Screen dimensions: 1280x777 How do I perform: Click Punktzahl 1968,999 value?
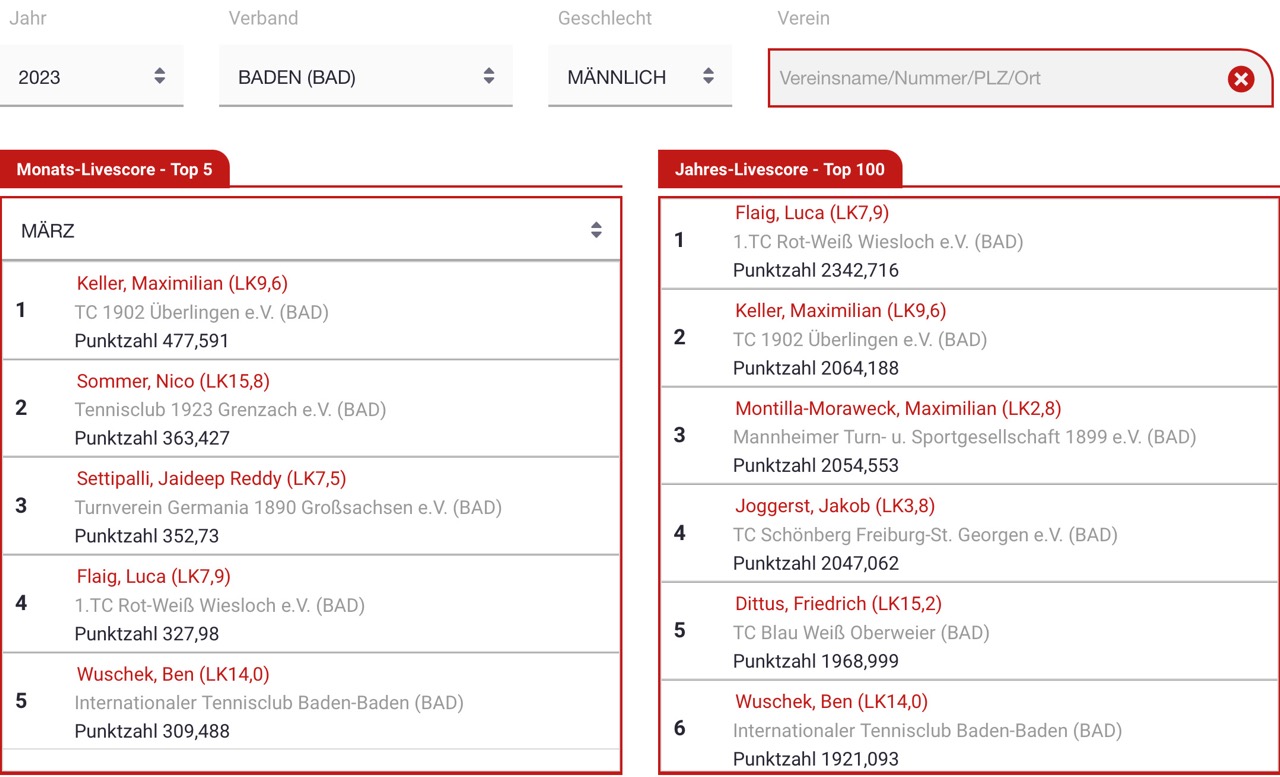(x=816, y=661)
